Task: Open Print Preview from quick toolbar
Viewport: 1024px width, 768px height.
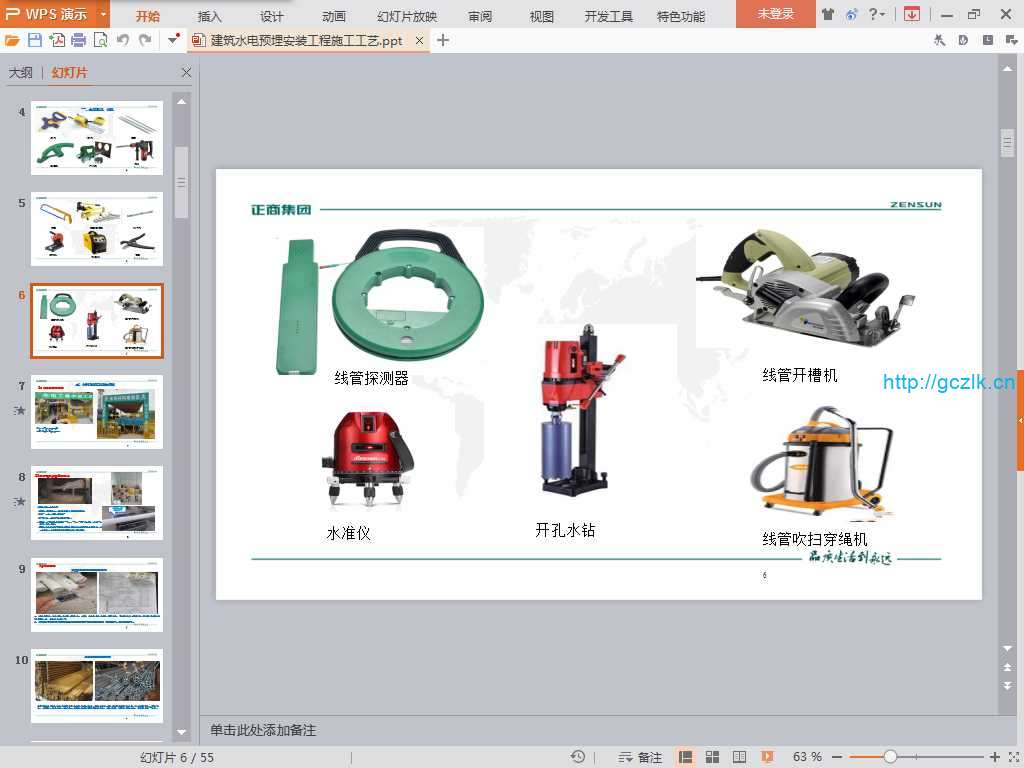Action: 100,40
